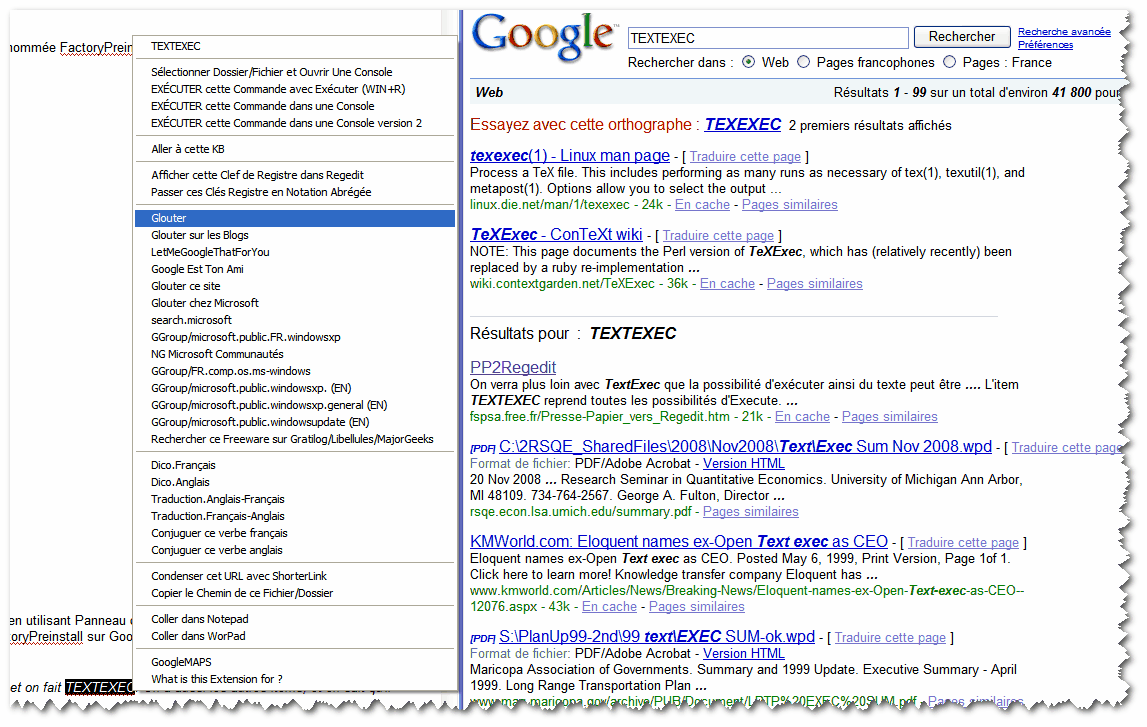
Task: Select the Pages francophones radio button
Action: 803,62
